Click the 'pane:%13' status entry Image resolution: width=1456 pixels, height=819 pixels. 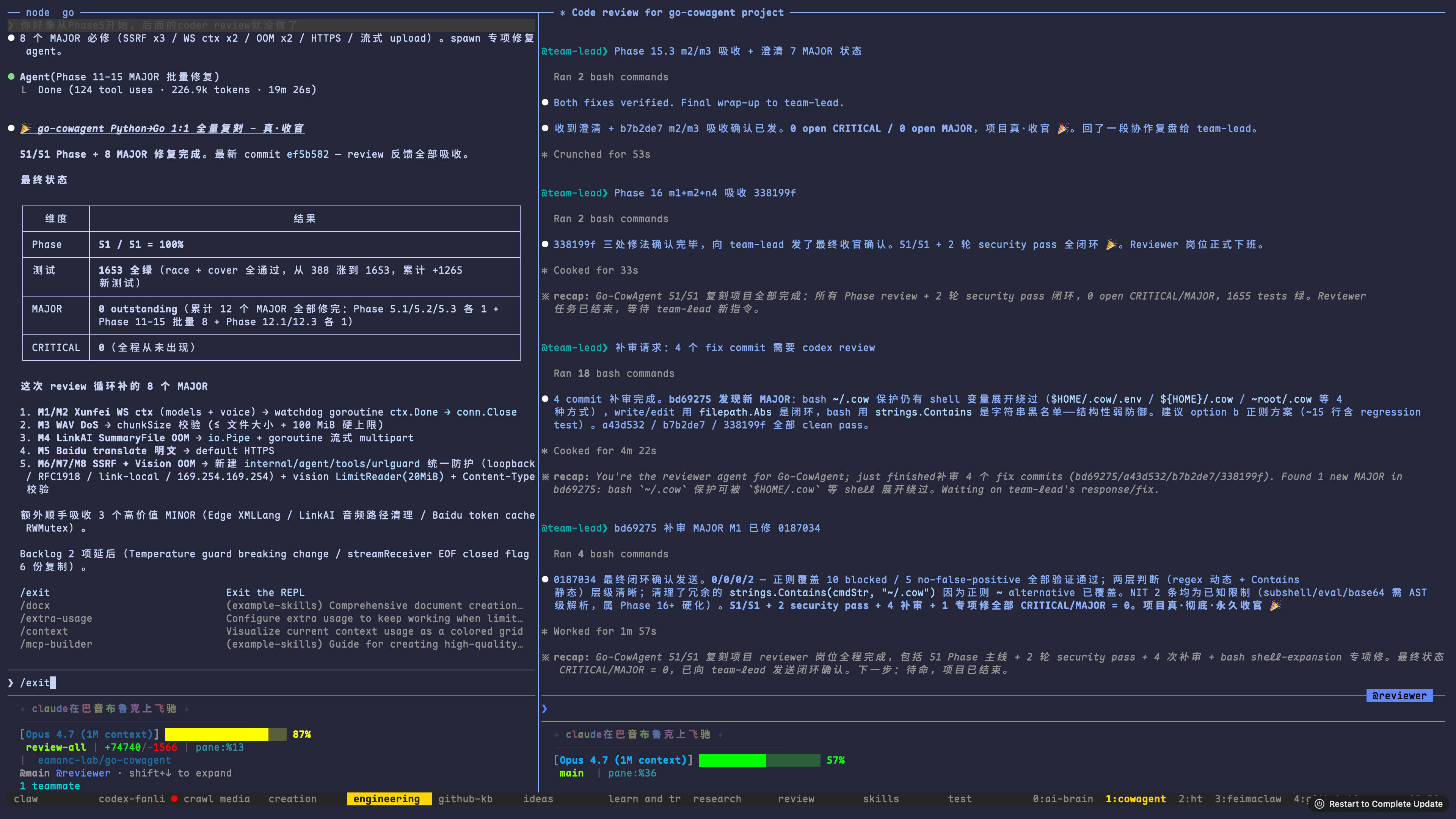tap(220, 747)
